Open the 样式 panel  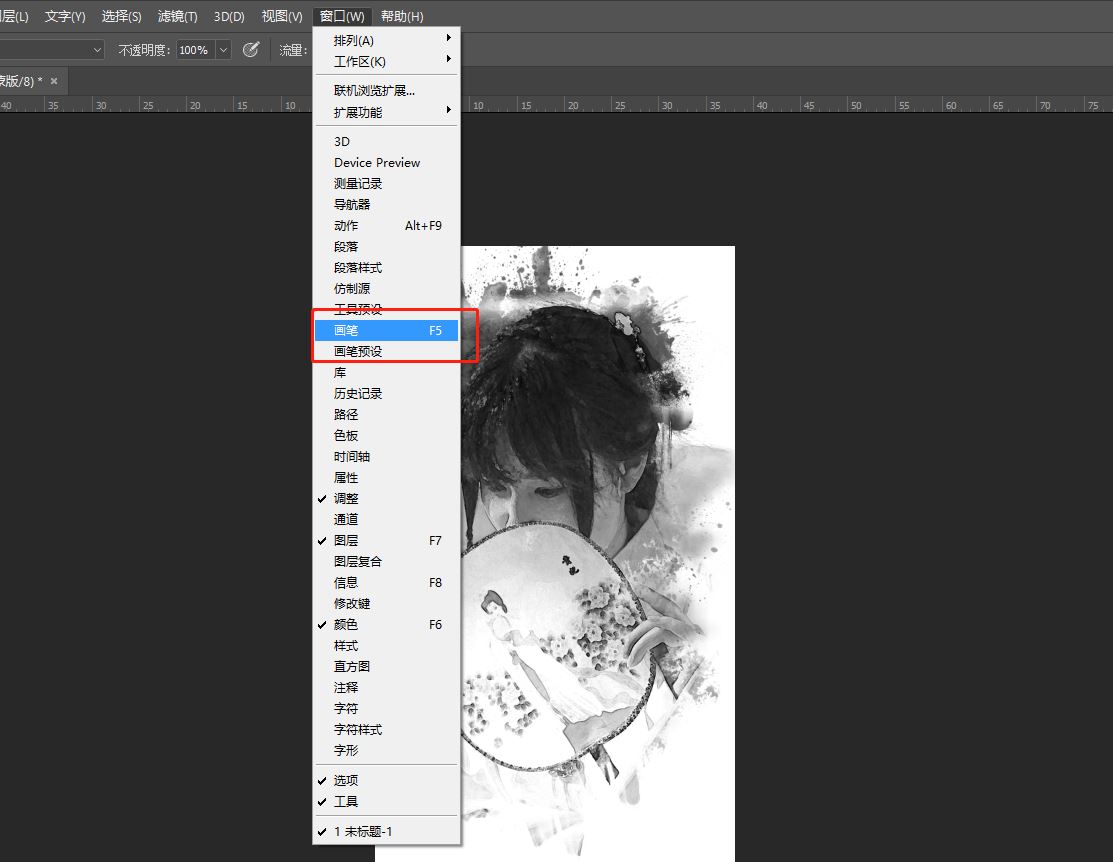[386, 645]
